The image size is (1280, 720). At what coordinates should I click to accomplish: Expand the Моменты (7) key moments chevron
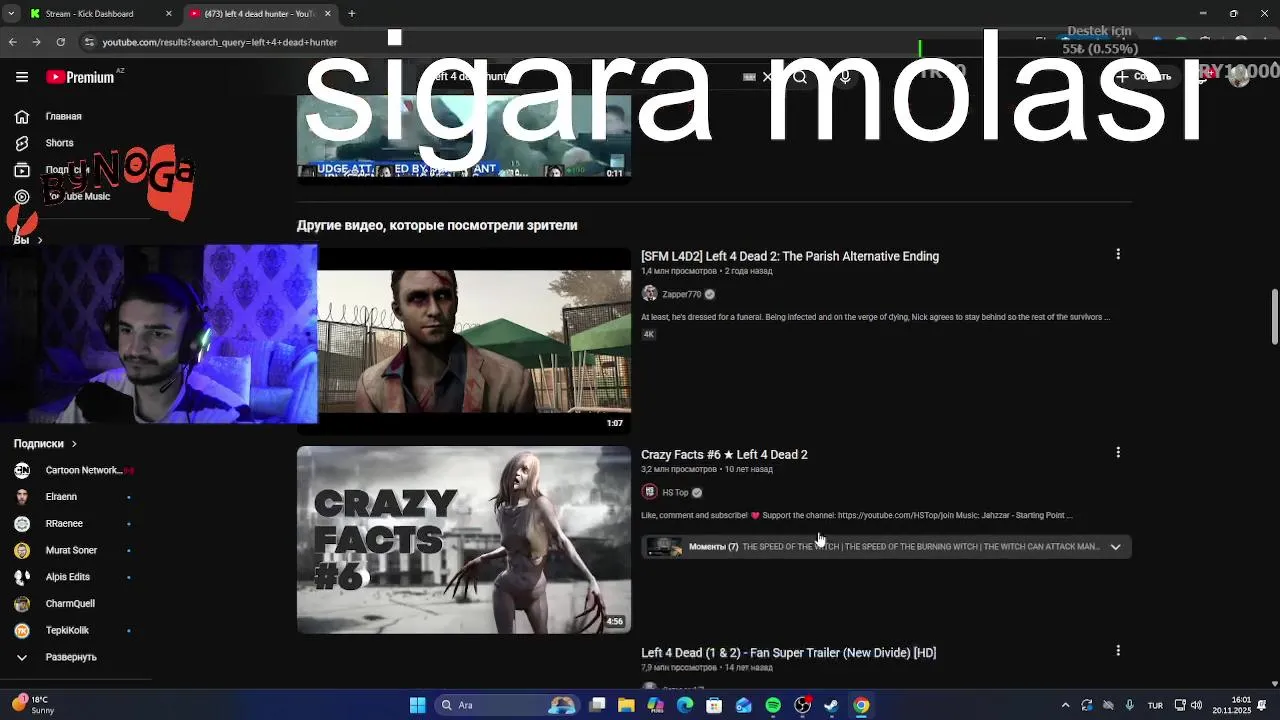coord(1115,547)
